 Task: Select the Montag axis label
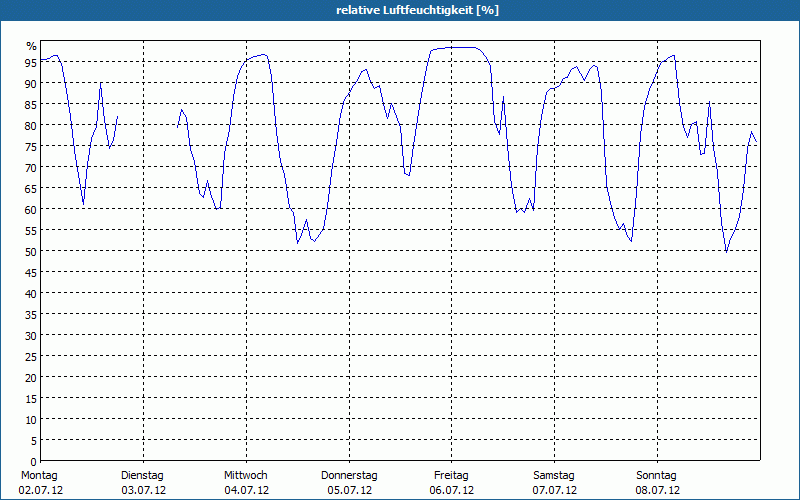click(39, 476)
